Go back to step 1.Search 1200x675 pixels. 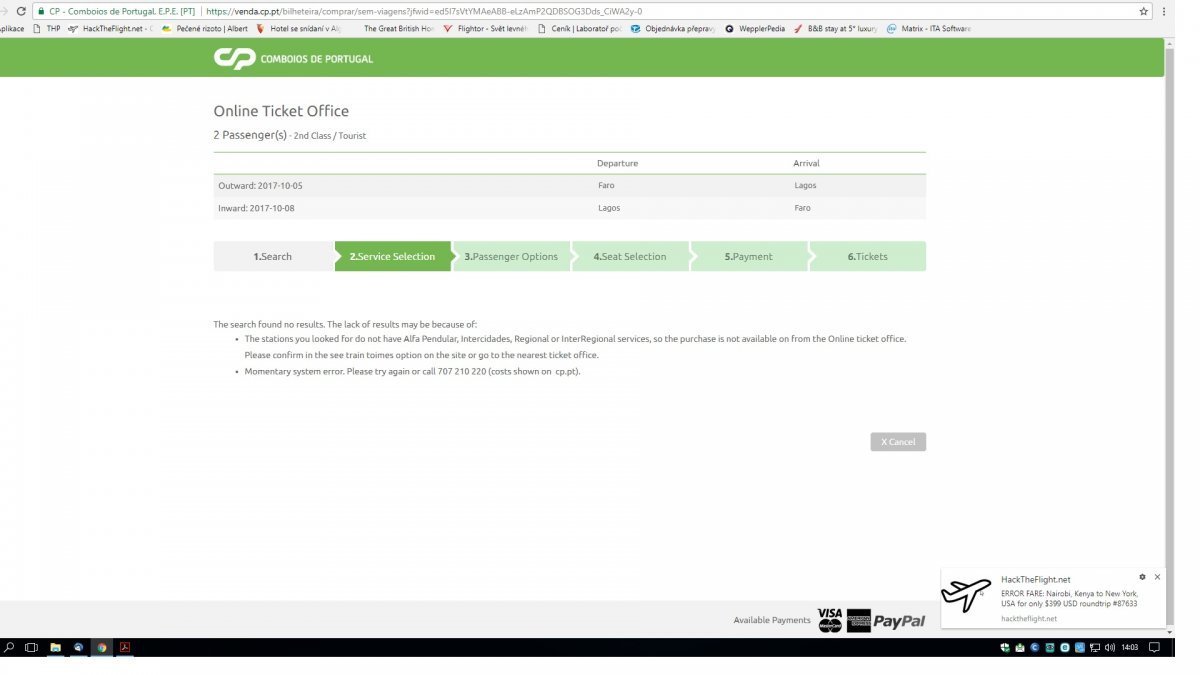point(272,257)
